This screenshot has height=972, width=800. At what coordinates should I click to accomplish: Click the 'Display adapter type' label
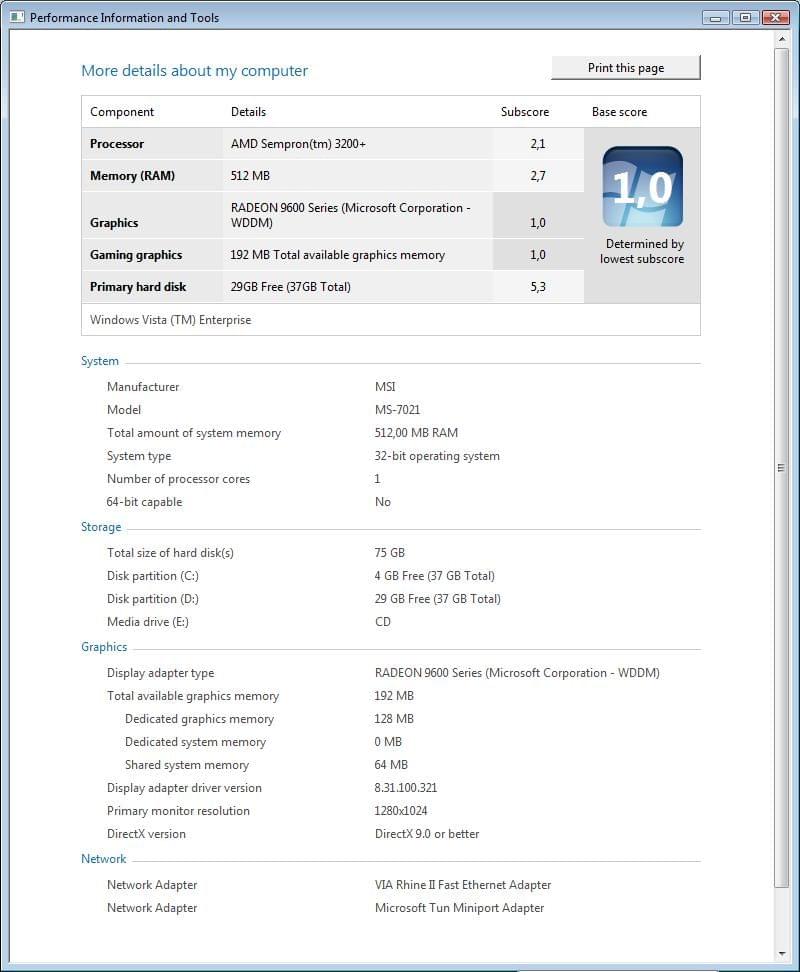tap(160, 673)
